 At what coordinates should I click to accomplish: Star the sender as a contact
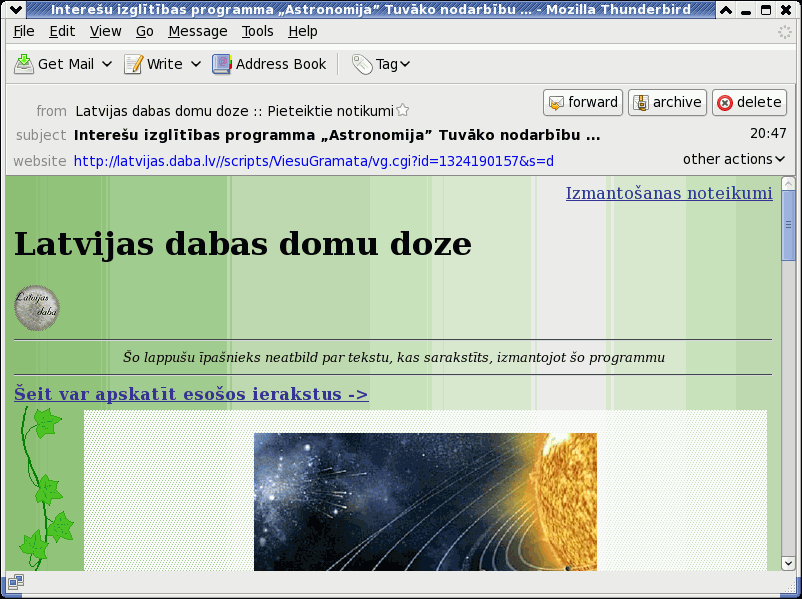pos(403,110)
